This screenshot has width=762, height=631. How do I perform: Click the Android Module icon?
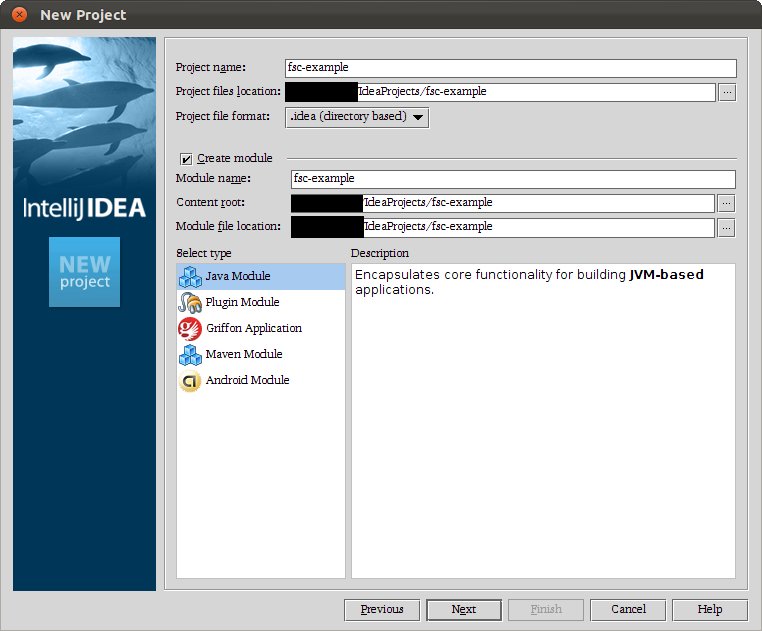pyautogui.click(x=190, y=381)
